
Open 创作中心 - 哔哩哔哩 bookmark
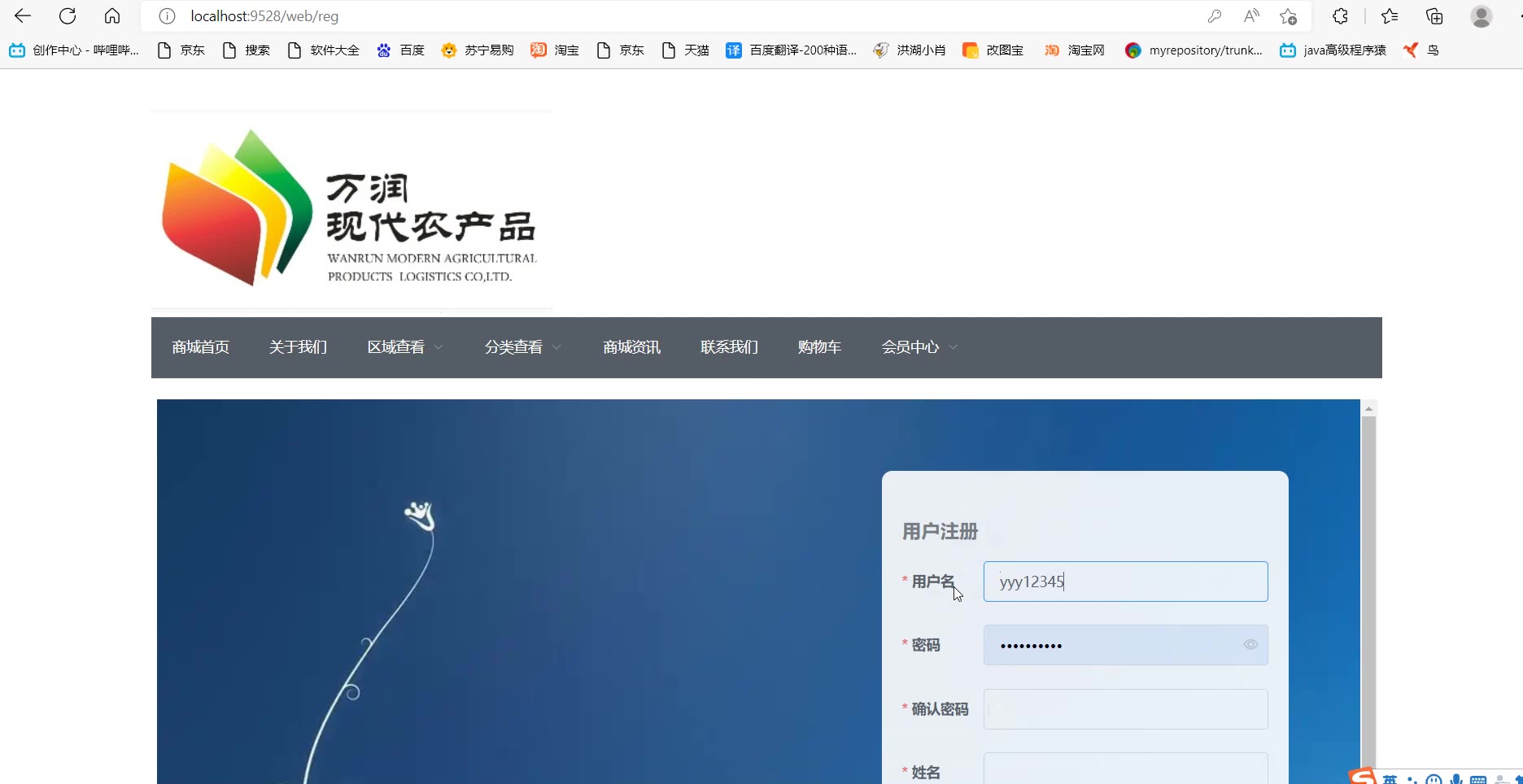[74, 50]
